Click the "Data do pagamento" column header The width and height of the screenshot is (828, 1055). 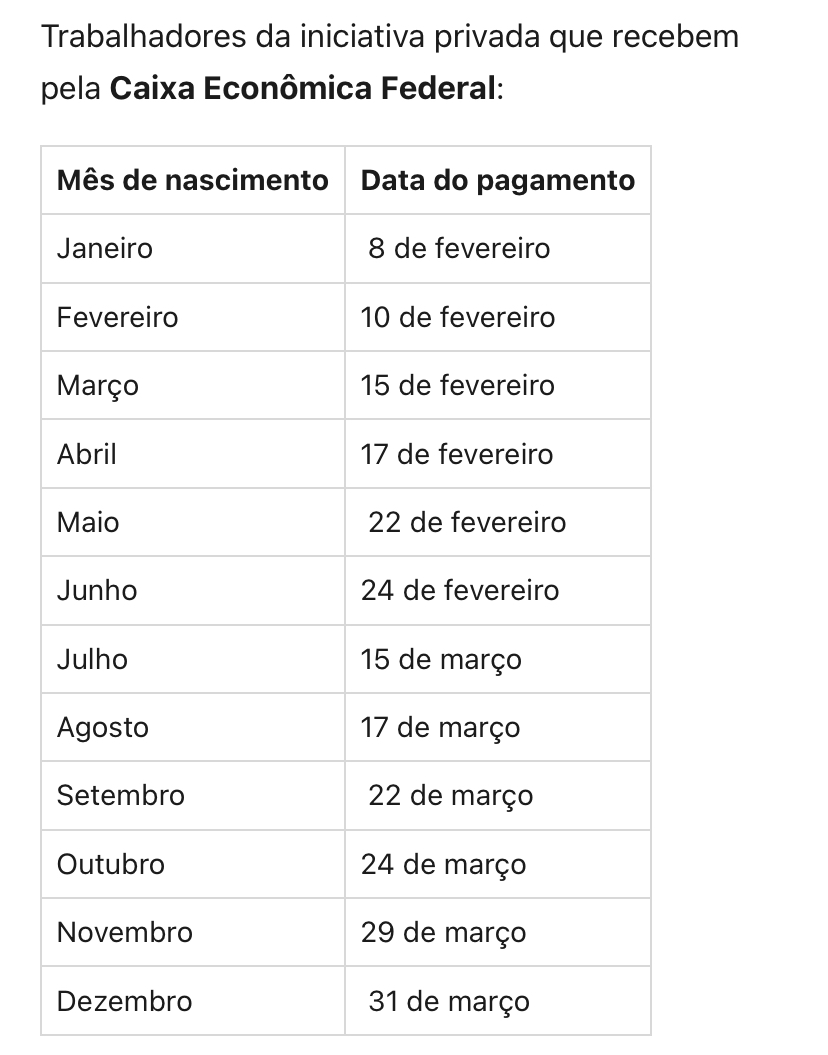pos(497,180)
